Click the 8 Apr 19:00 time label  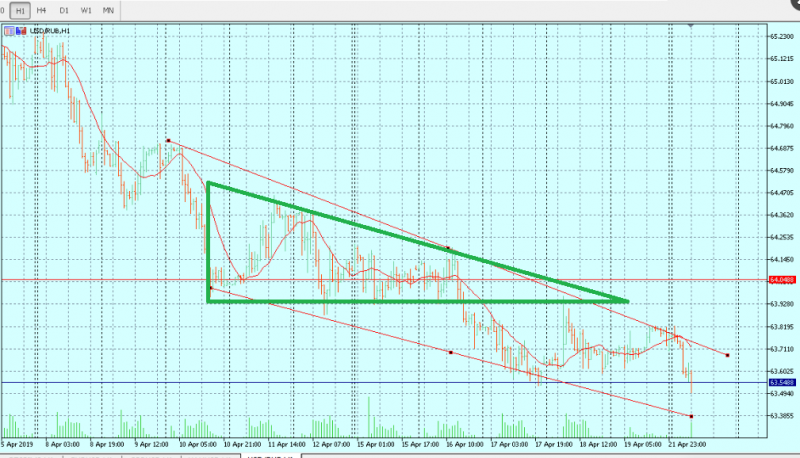coord(107,444)
